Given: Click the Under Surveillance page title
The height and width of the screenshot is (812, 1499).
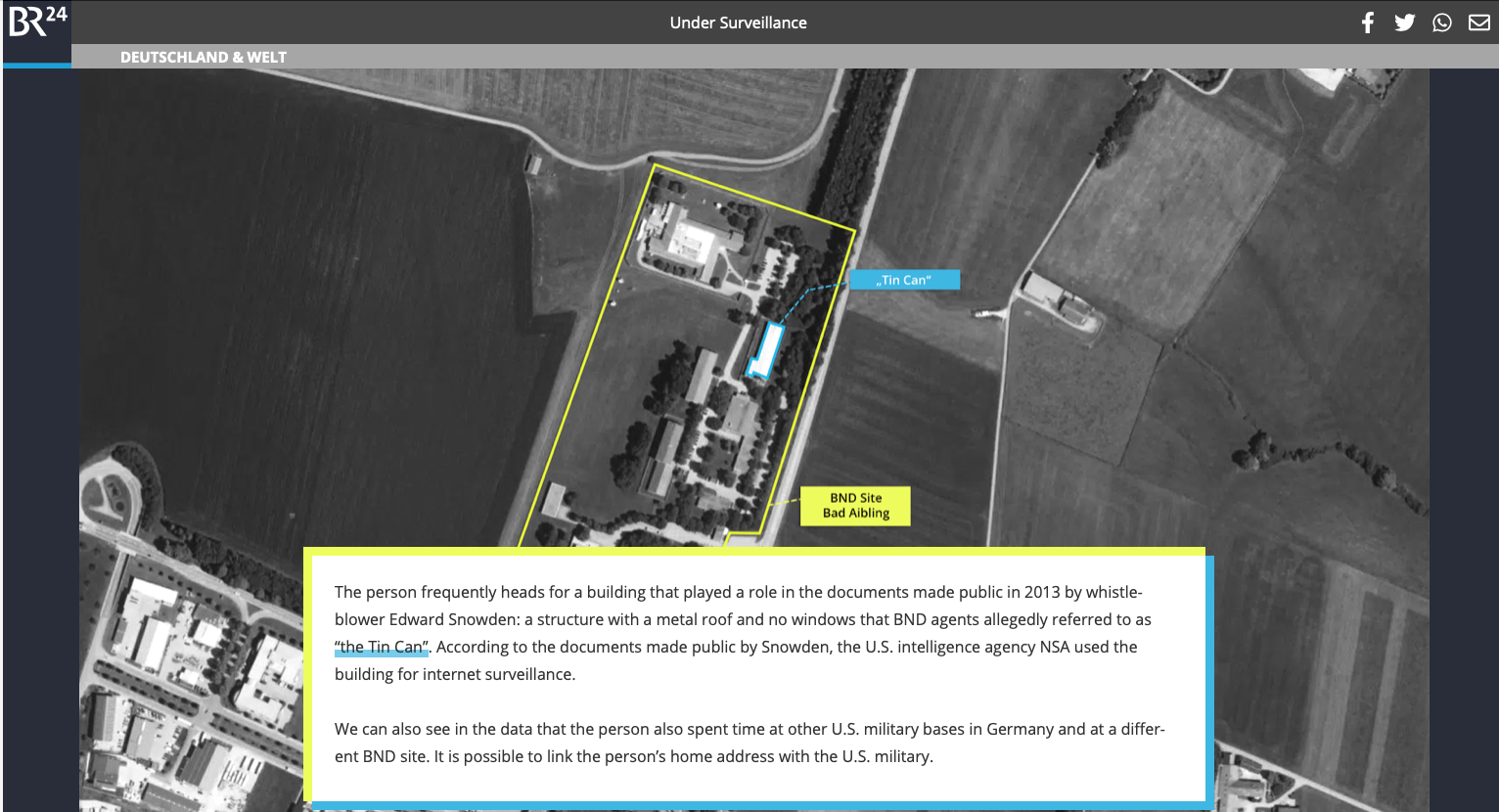Looking at the screenshot, I should pos(739,23).
